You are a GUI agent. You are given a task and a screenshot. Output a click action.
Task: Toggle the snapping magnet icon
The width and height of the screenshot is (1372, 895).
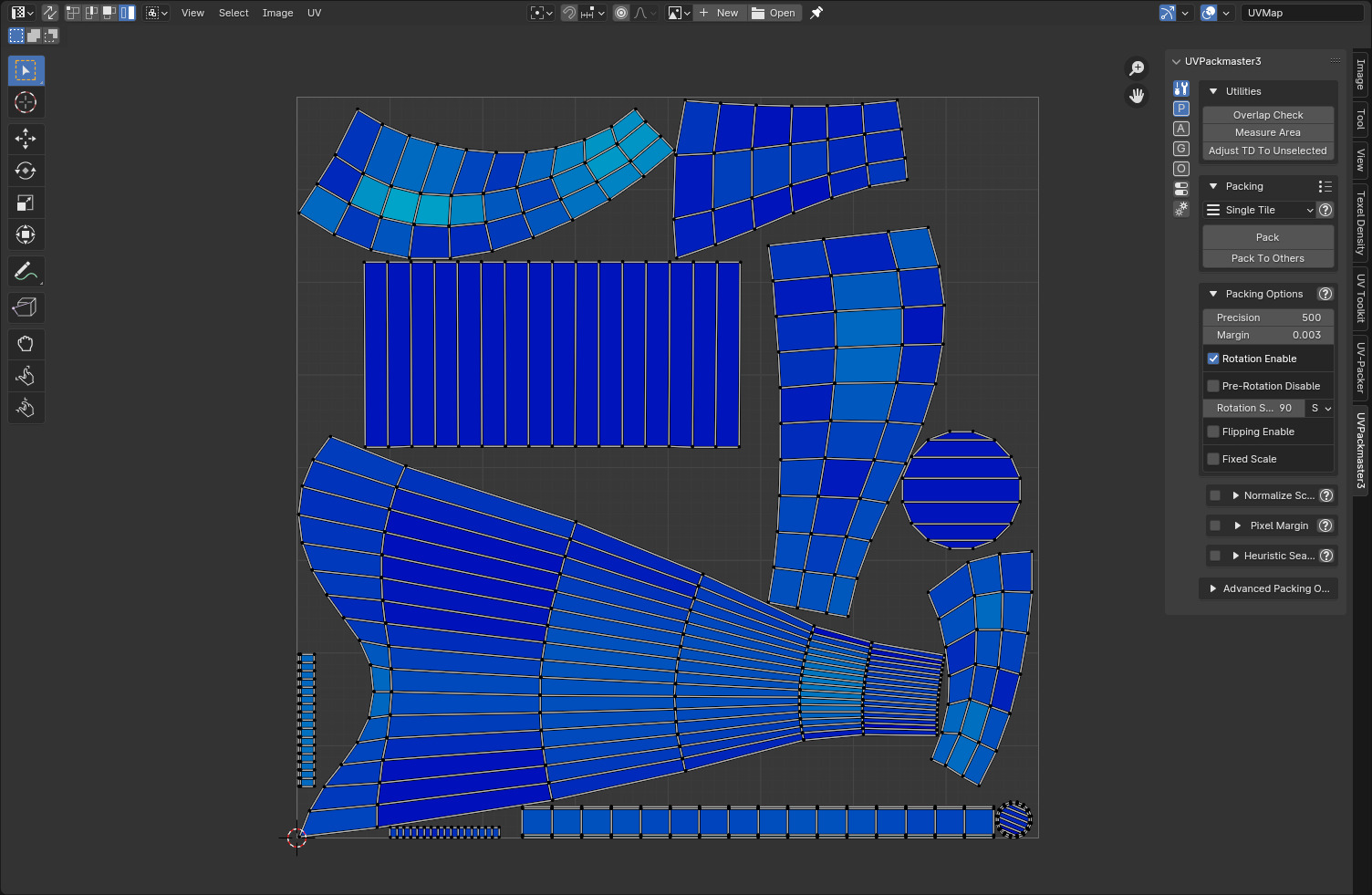click(568, 13)
